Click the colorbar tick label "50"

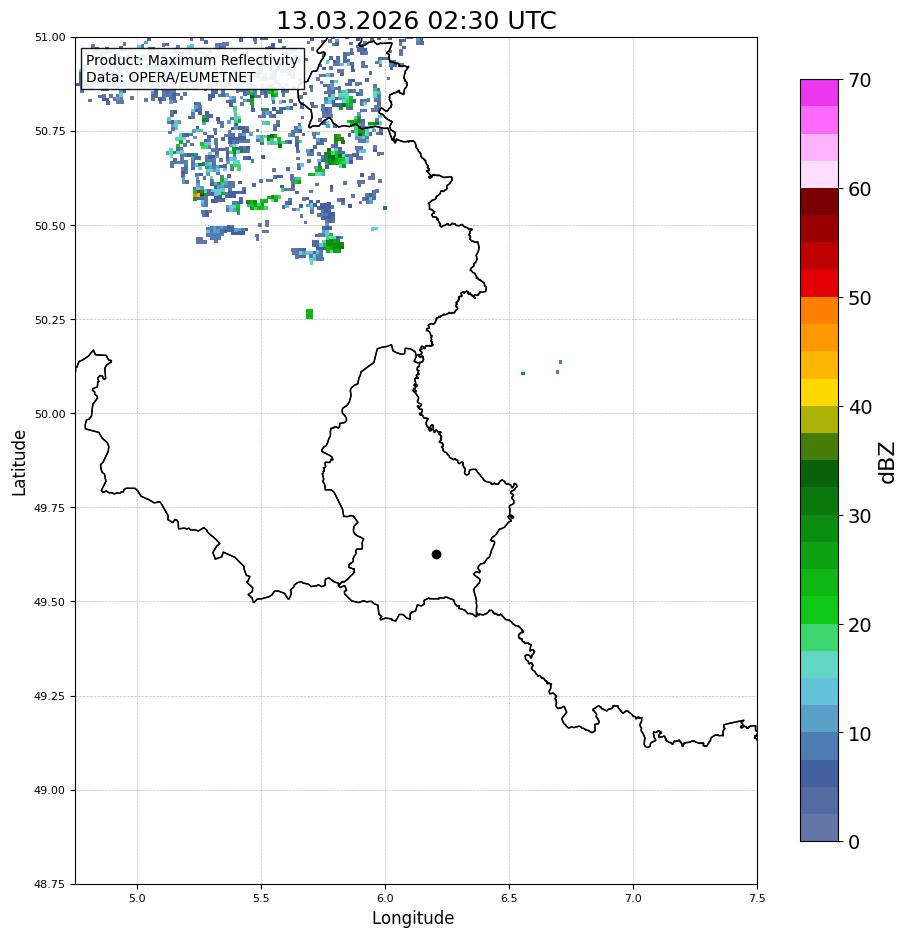tap(860, 298)
